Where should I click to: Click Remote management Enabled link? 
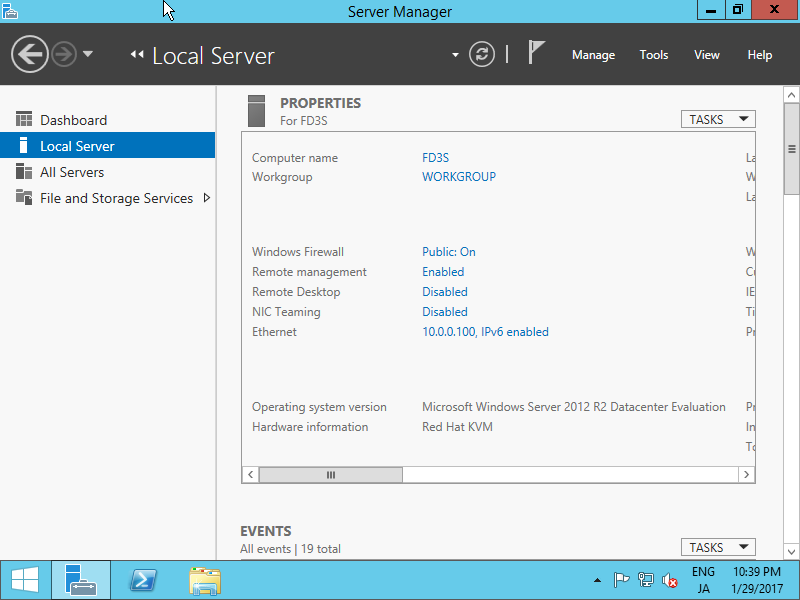(x=443, y=271)
